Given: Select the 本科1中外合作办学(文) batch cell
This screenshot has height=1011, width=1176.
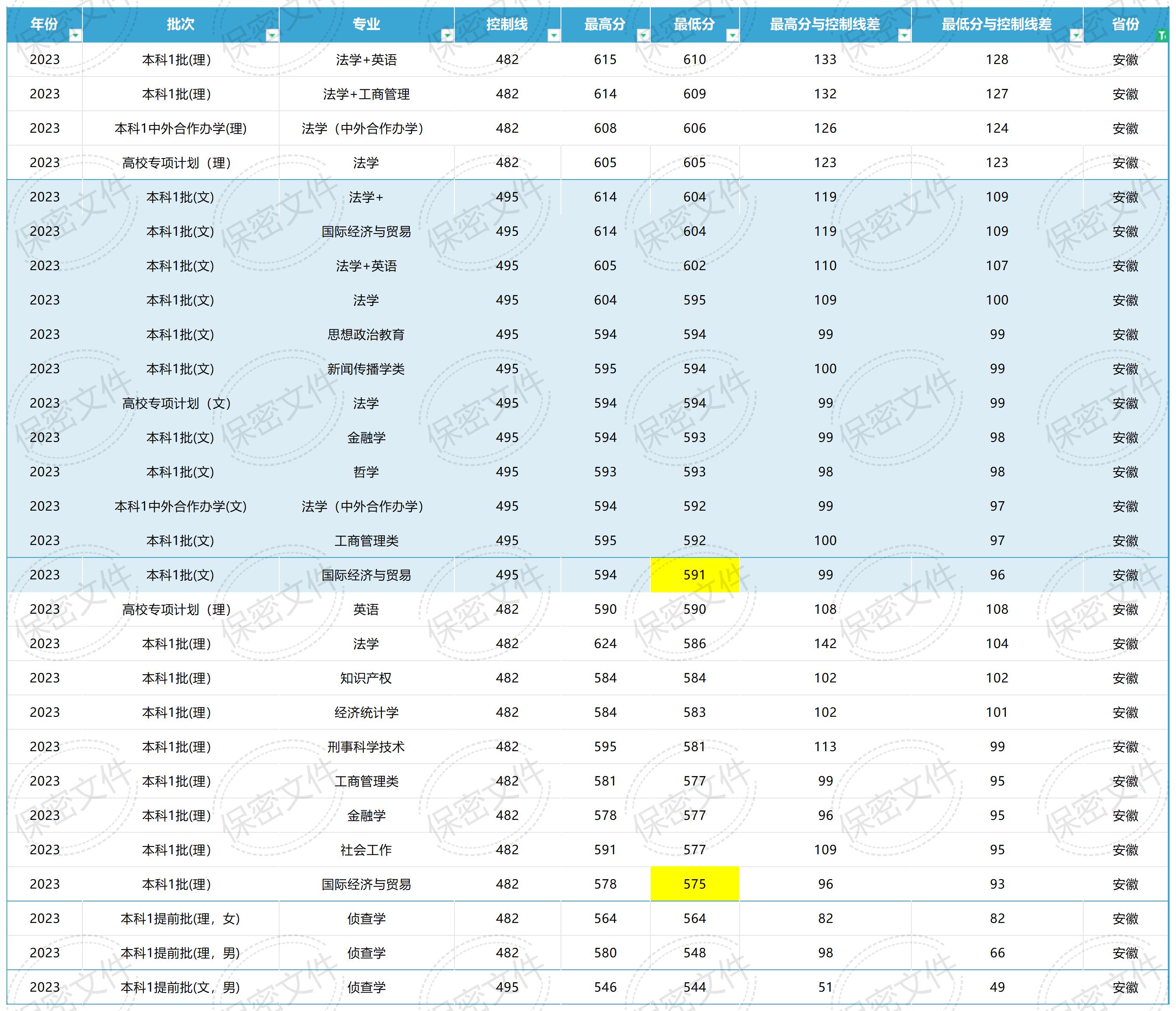Looking at the screenshot, I should [180, 506].
